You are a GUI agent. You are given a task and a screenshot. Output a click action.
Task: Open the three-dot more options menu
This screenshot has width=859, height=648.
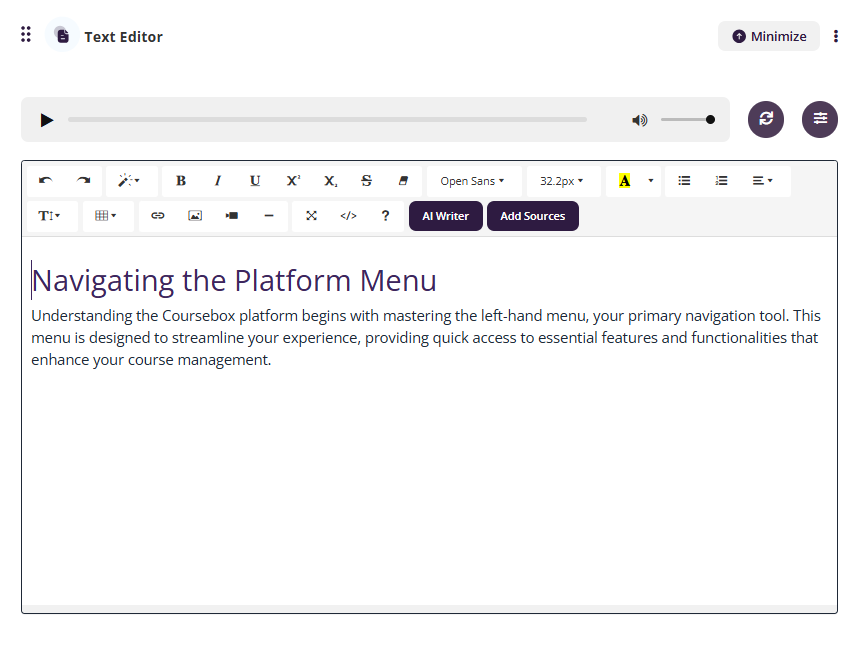click(x=836, y=37)
